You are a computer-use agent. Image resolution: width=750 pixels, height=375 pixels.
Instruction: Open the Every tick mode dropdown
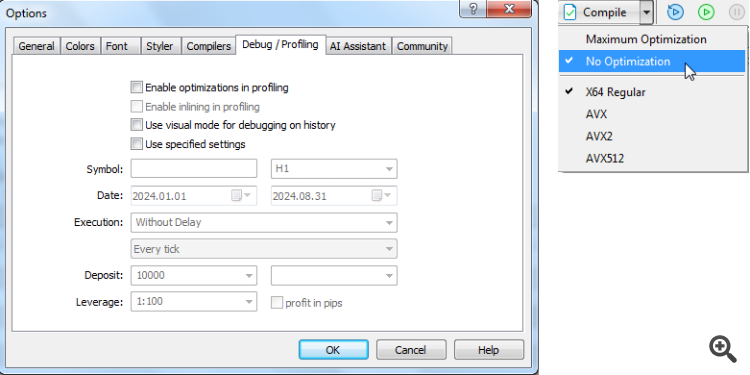tap(264, 249)
